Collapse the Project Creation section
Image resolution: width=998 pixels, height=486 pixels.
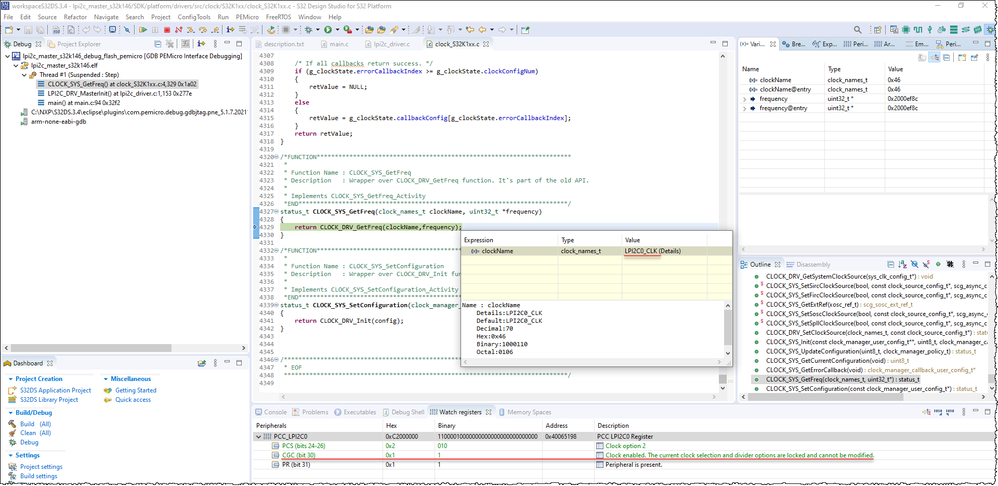point(11,379)
